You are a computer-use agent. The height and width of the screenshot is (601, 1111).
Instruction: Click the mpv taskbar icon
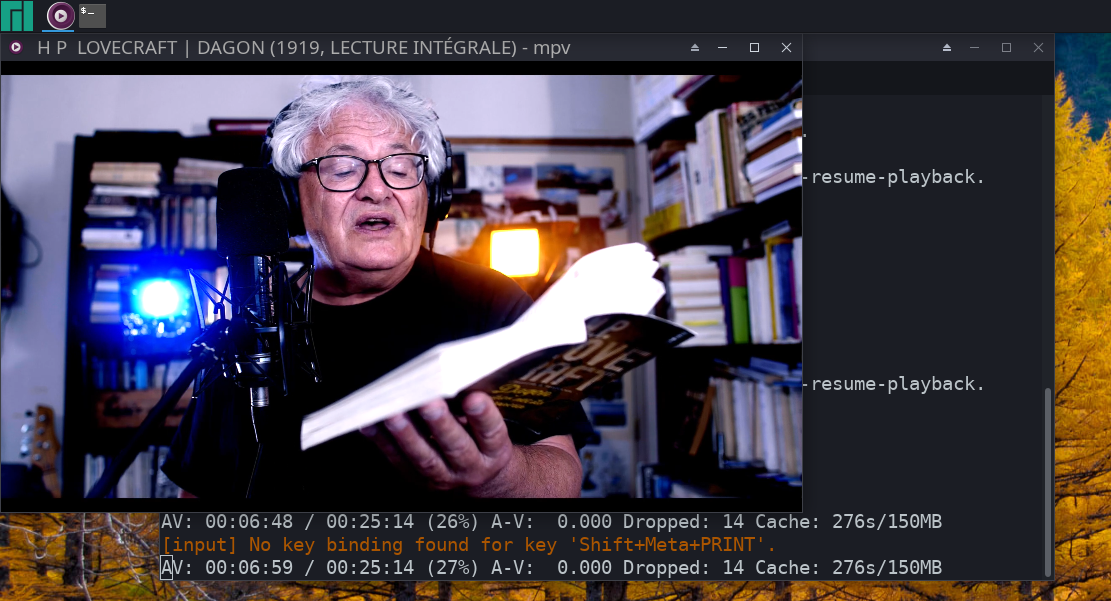pos(60,15)
